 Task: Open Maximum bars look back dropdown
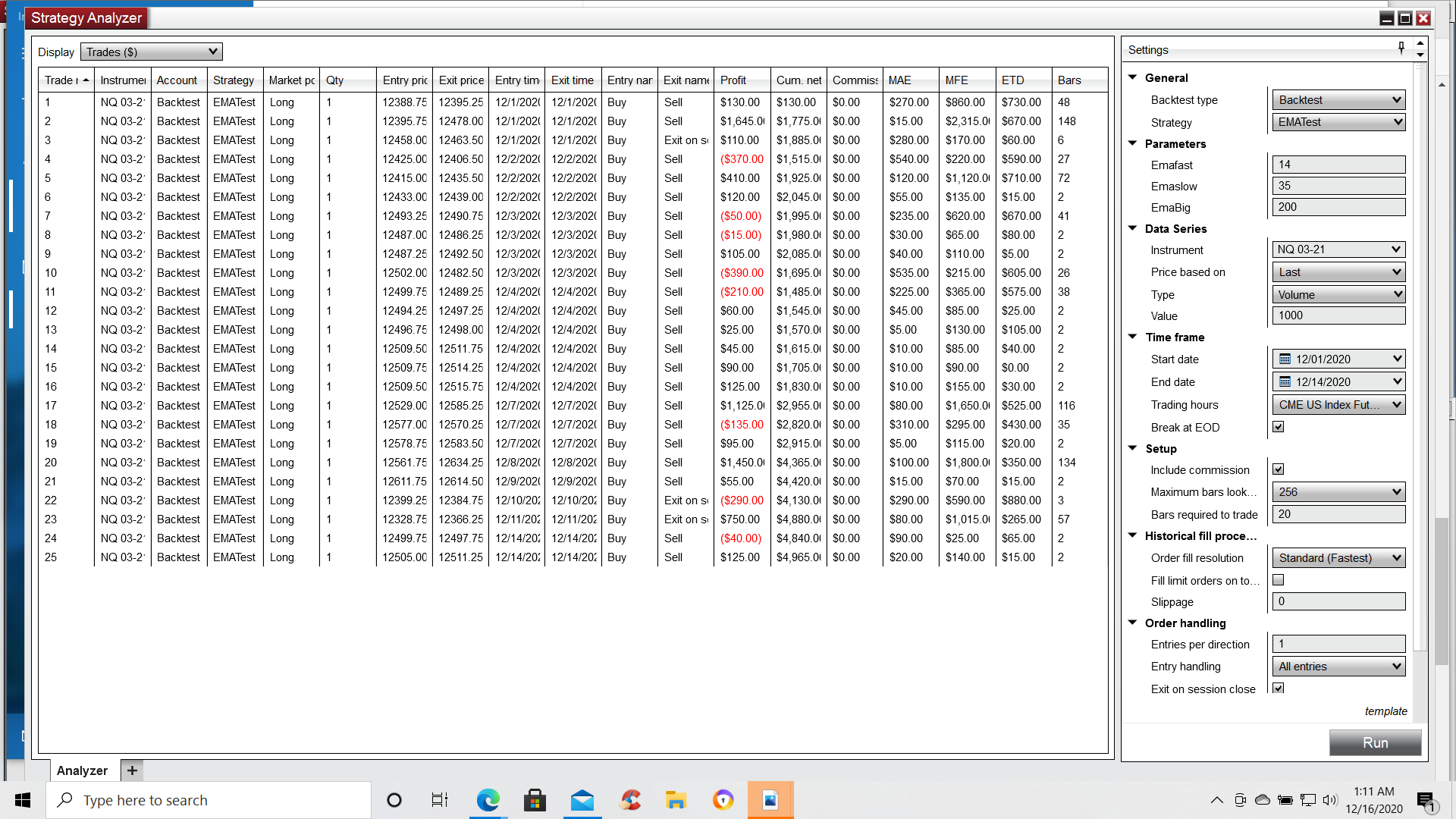1338,492
